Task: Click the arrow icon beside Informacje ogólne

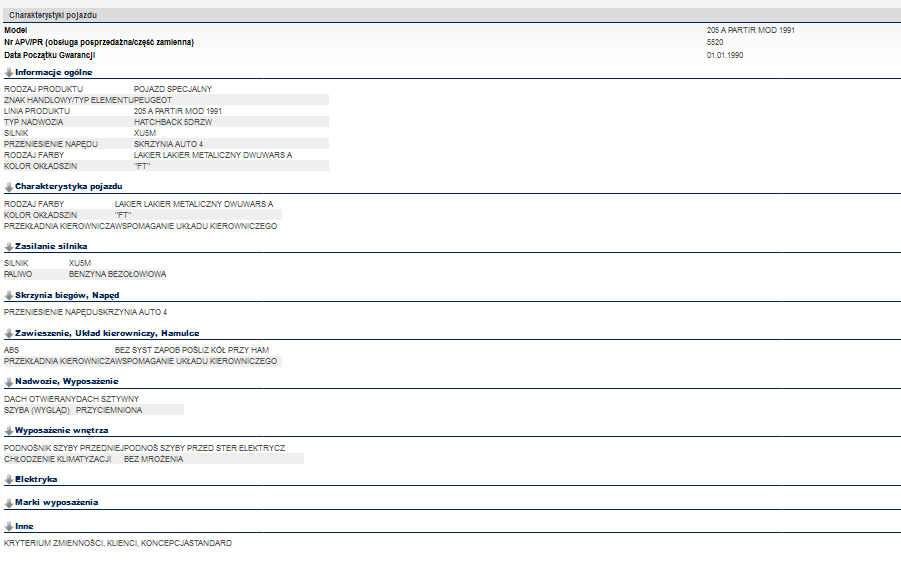Action: pyautogui.click(x=9, y=72)
